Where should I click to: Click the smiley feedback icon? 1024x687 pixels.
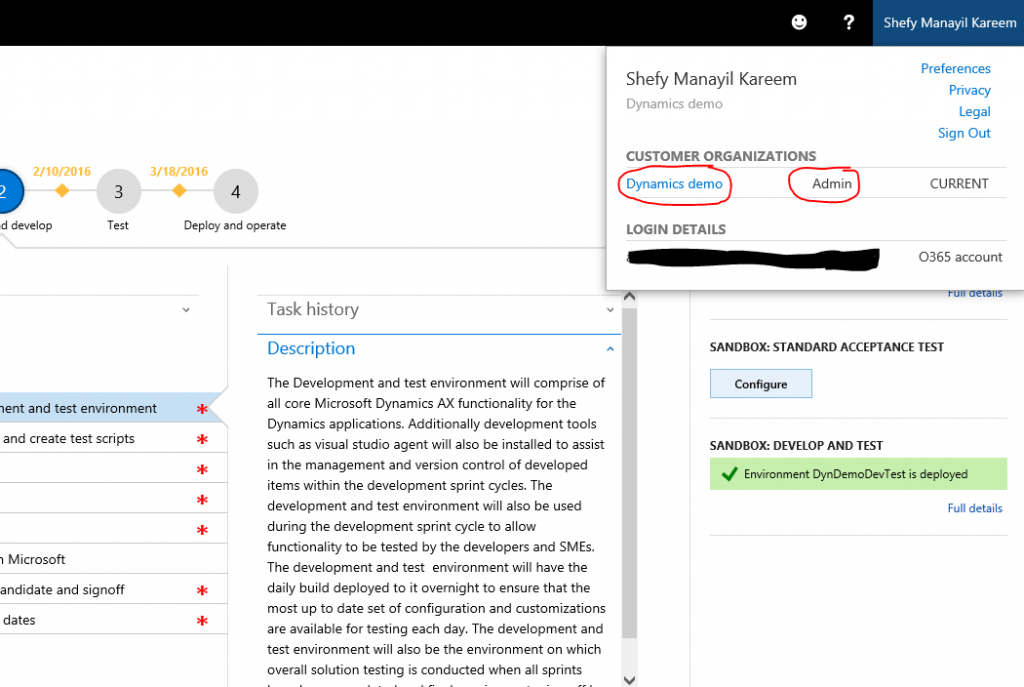[799, 22]
